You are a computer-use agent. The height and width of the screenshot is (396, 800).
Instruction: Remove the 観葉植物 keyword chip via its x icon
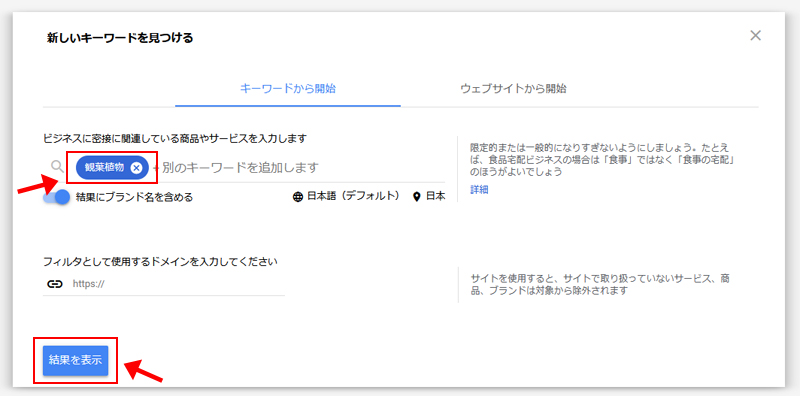click(x=136, y=168)
